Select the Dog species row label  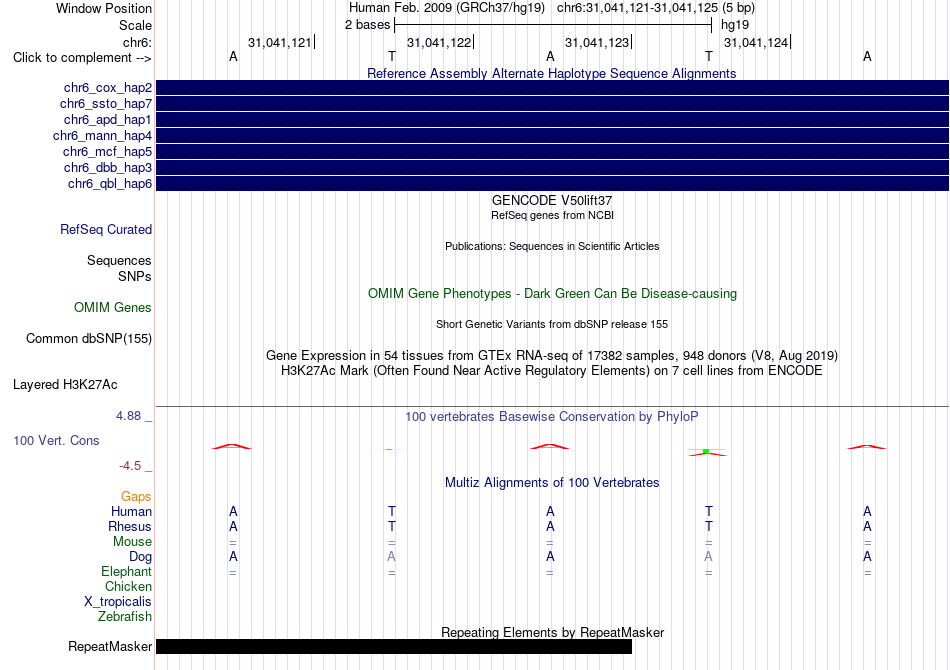coord(140,557)
